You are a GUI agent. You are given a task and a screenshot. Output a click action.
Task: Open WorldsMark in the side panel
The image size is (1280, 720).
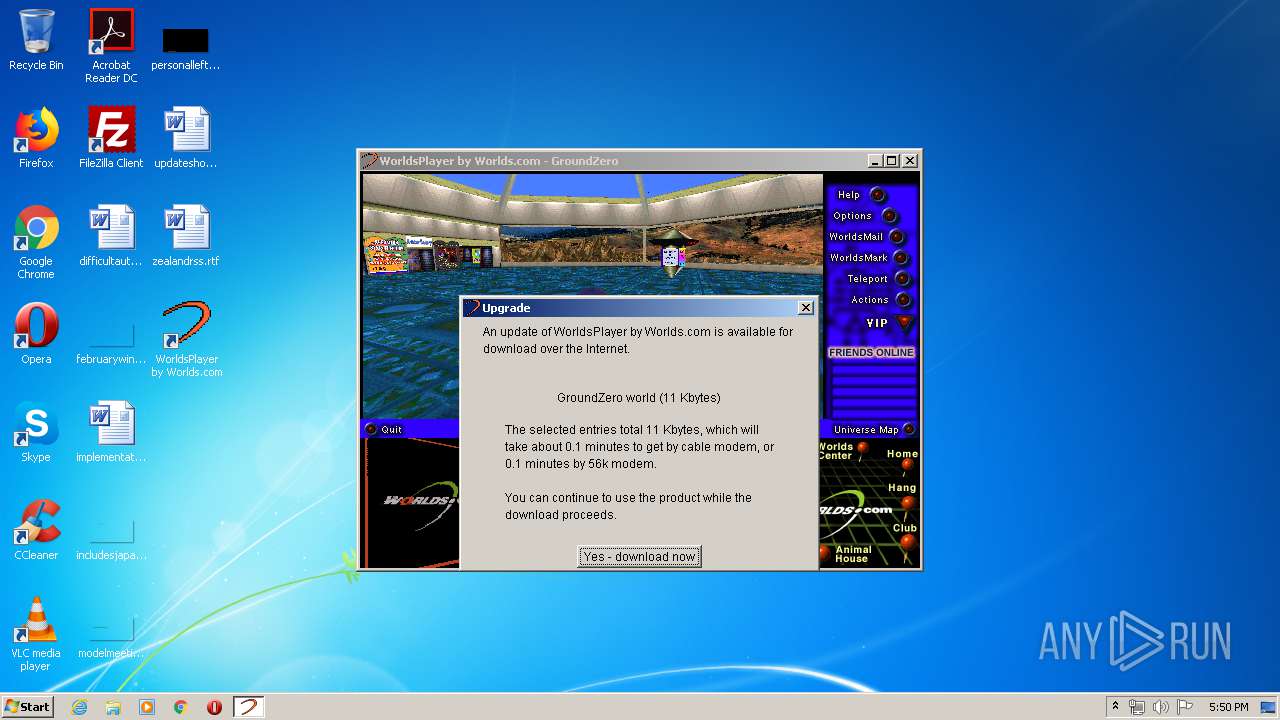868,258
